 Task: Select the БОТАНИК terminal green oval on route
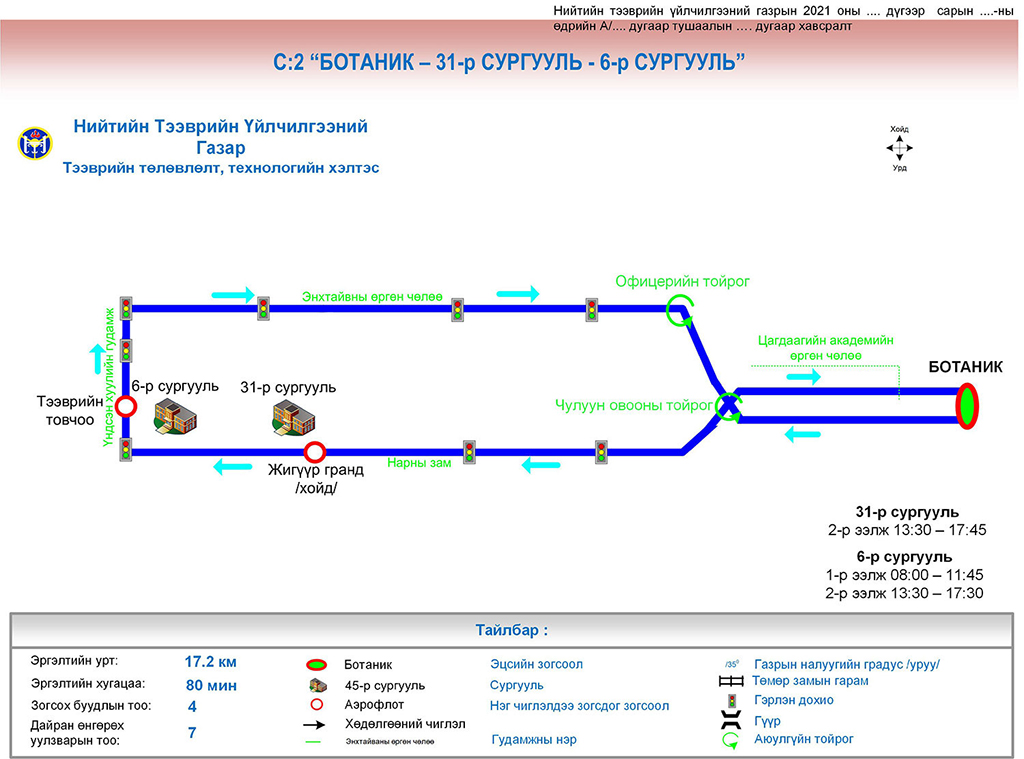tap(967, 406)
